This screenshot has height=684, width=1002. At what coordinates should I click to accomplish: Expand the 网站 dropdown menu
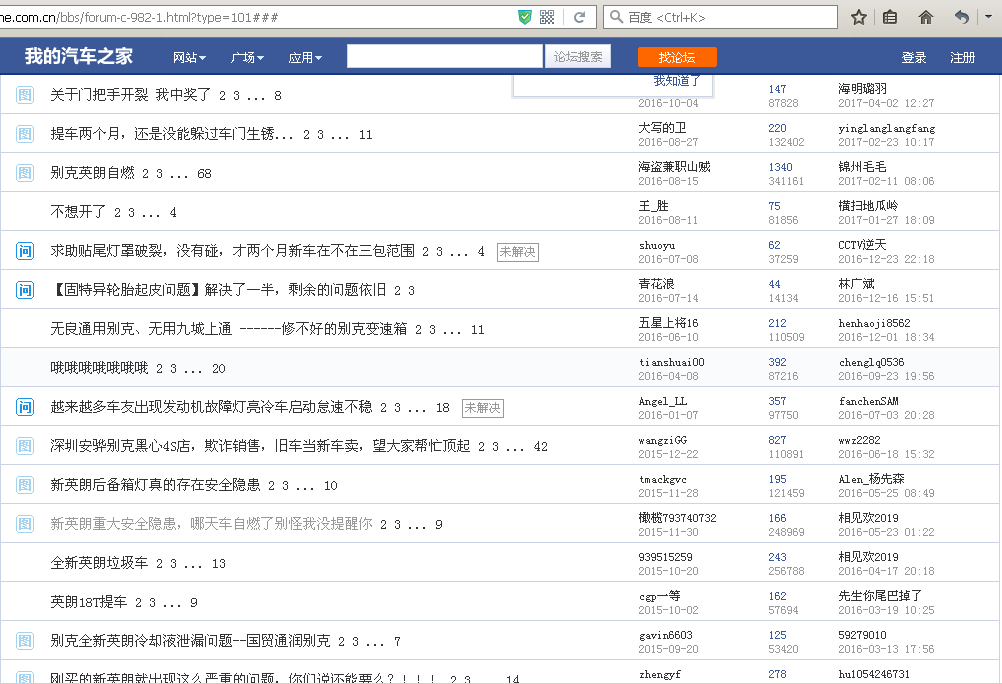(189, 58)
